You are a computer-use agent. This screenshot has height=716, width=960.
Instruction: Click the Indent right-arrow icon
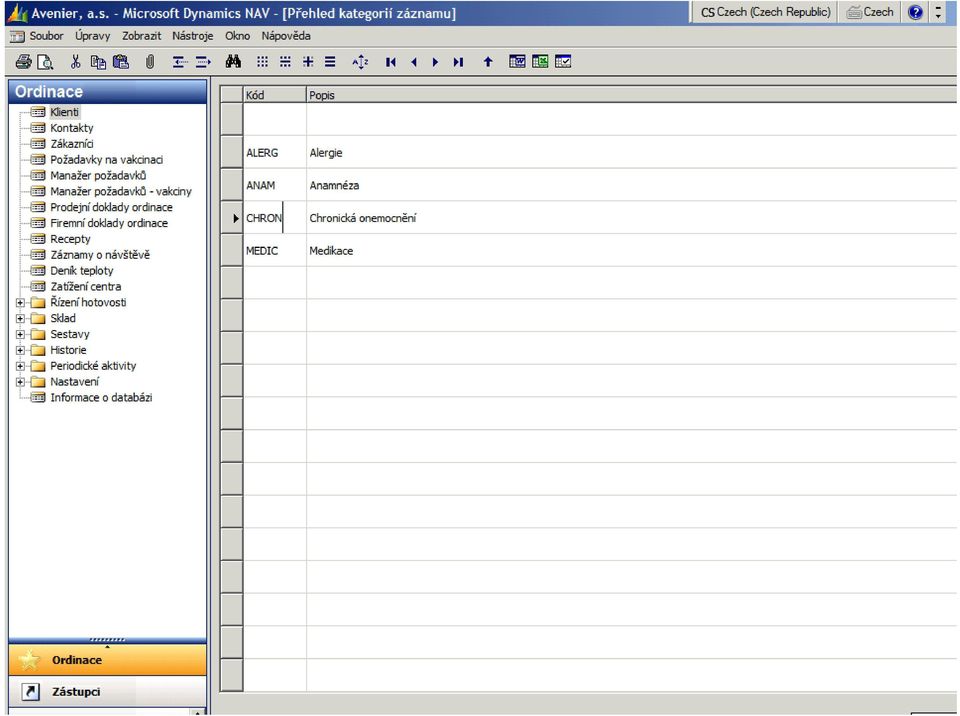click(x=203, y=61)
